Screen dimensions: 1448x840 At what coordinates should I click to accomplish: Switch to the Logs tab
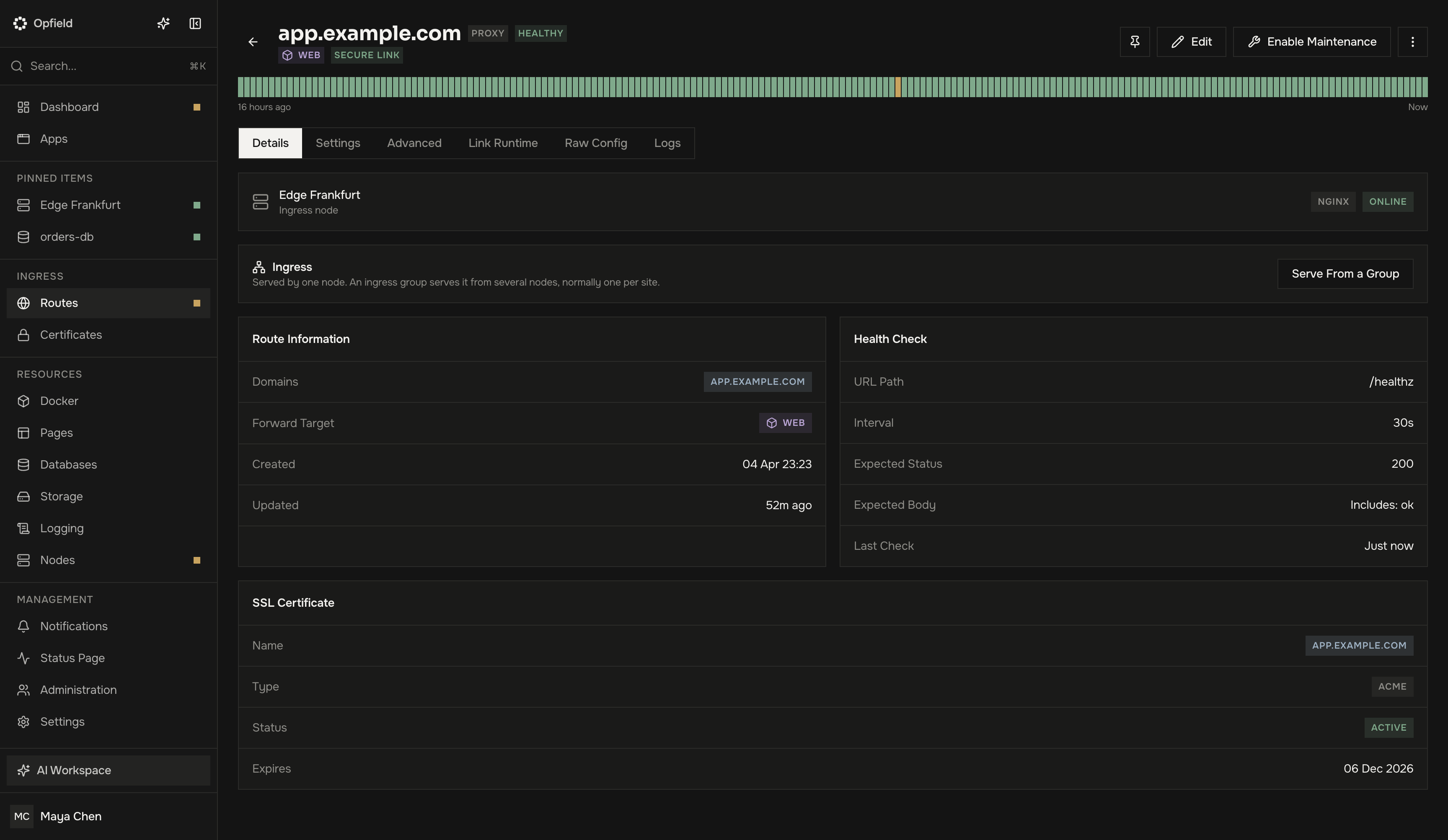coord(667,143)
